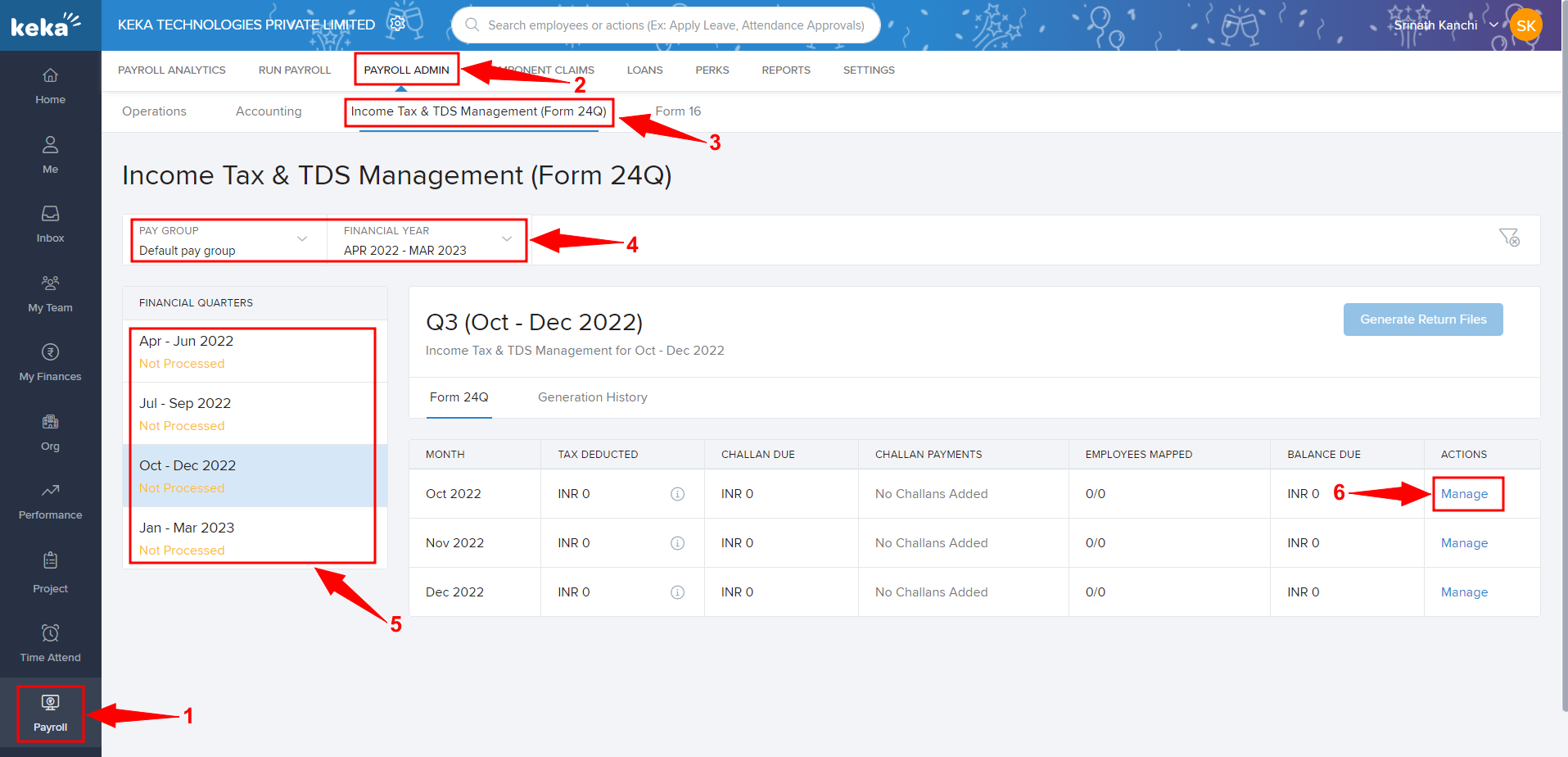1568x757 pixels.
Task: Show tax deducted info for Dec 2022
Action: [x=677, y=592]
